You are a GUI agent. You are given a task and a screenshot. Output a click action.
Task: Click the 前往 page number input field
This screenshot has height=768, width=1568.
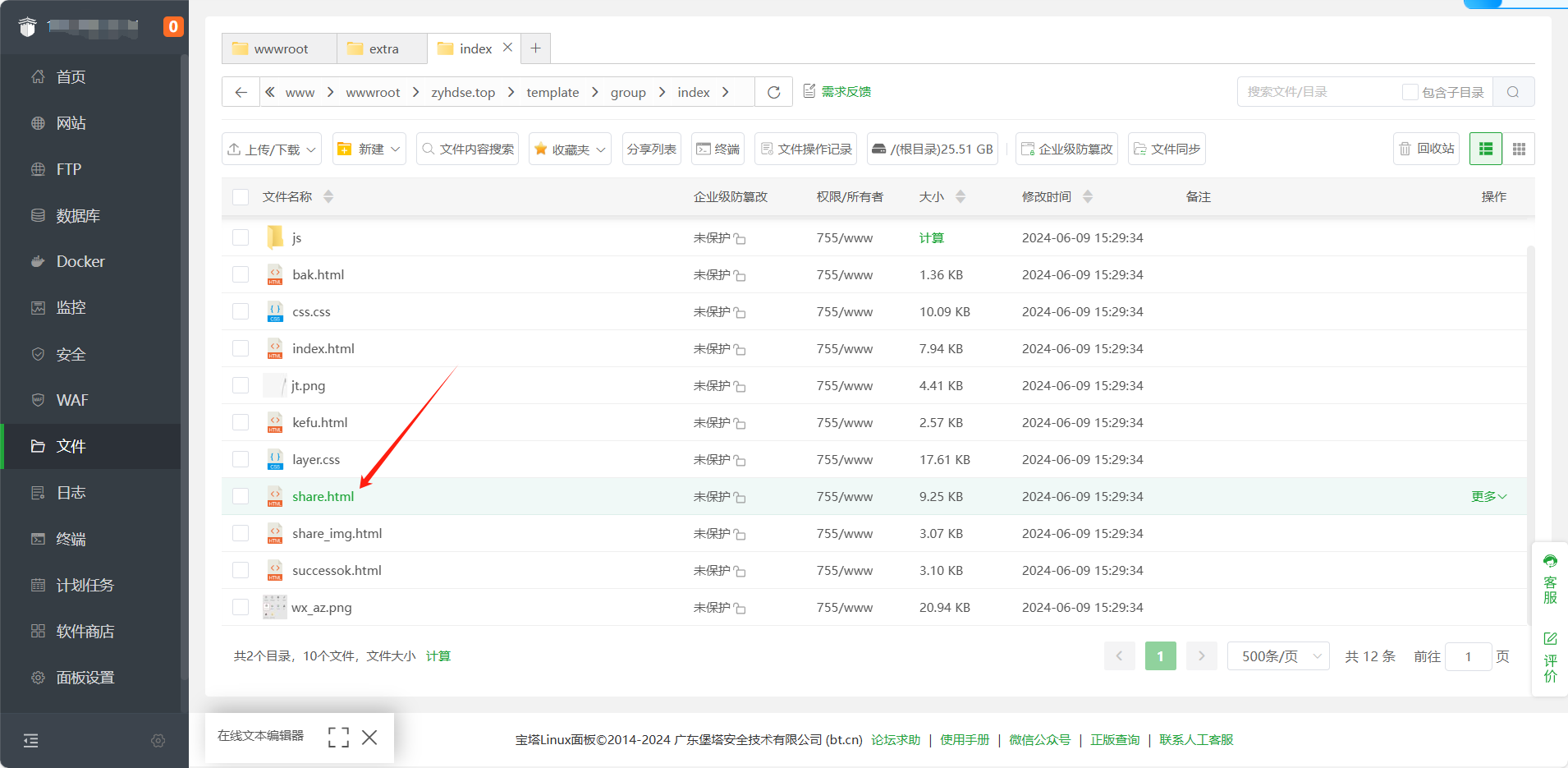(x=1467, y=656)
